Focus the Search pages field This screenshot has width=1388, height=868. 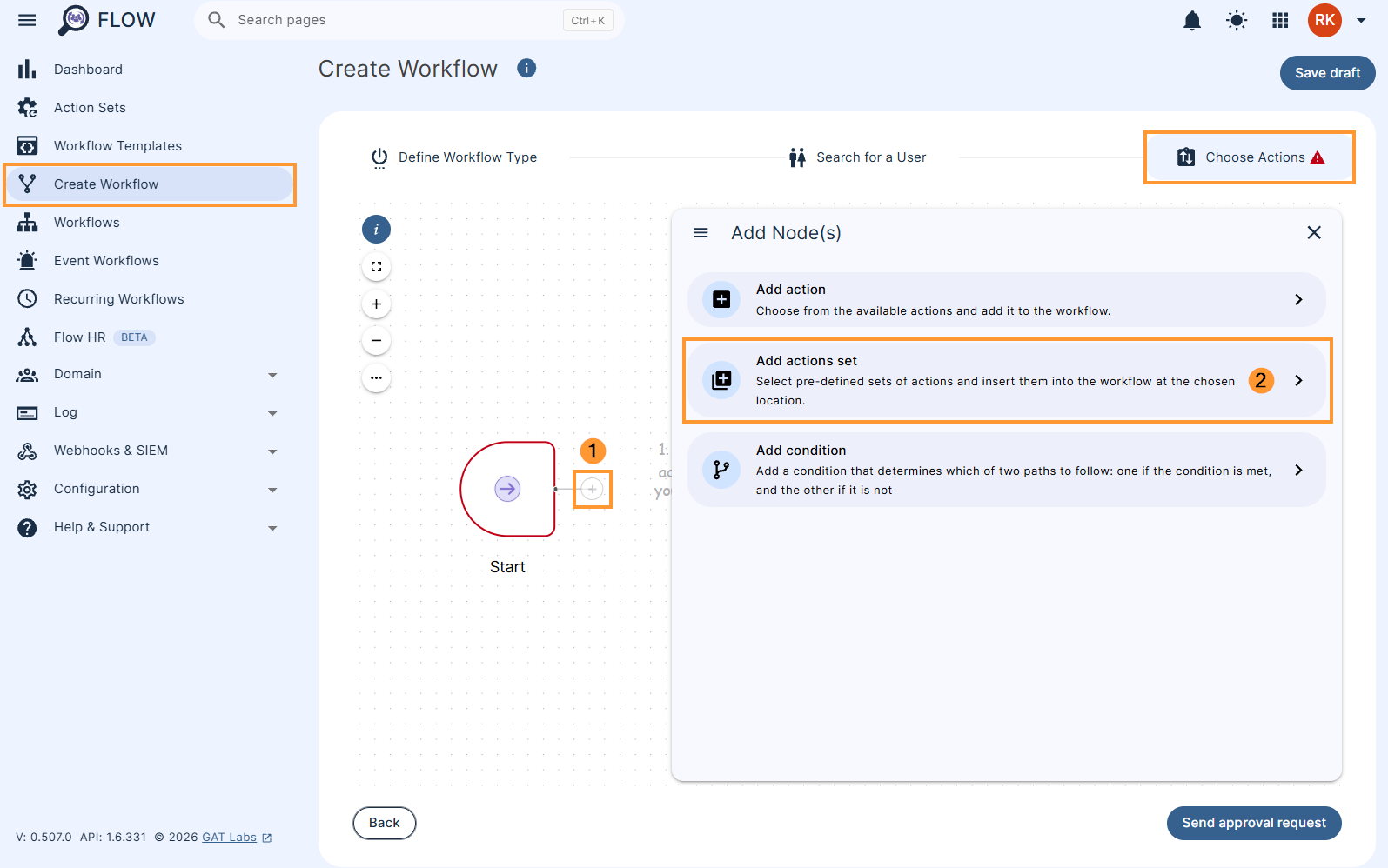pyautogui.click(x=409, y=20)
